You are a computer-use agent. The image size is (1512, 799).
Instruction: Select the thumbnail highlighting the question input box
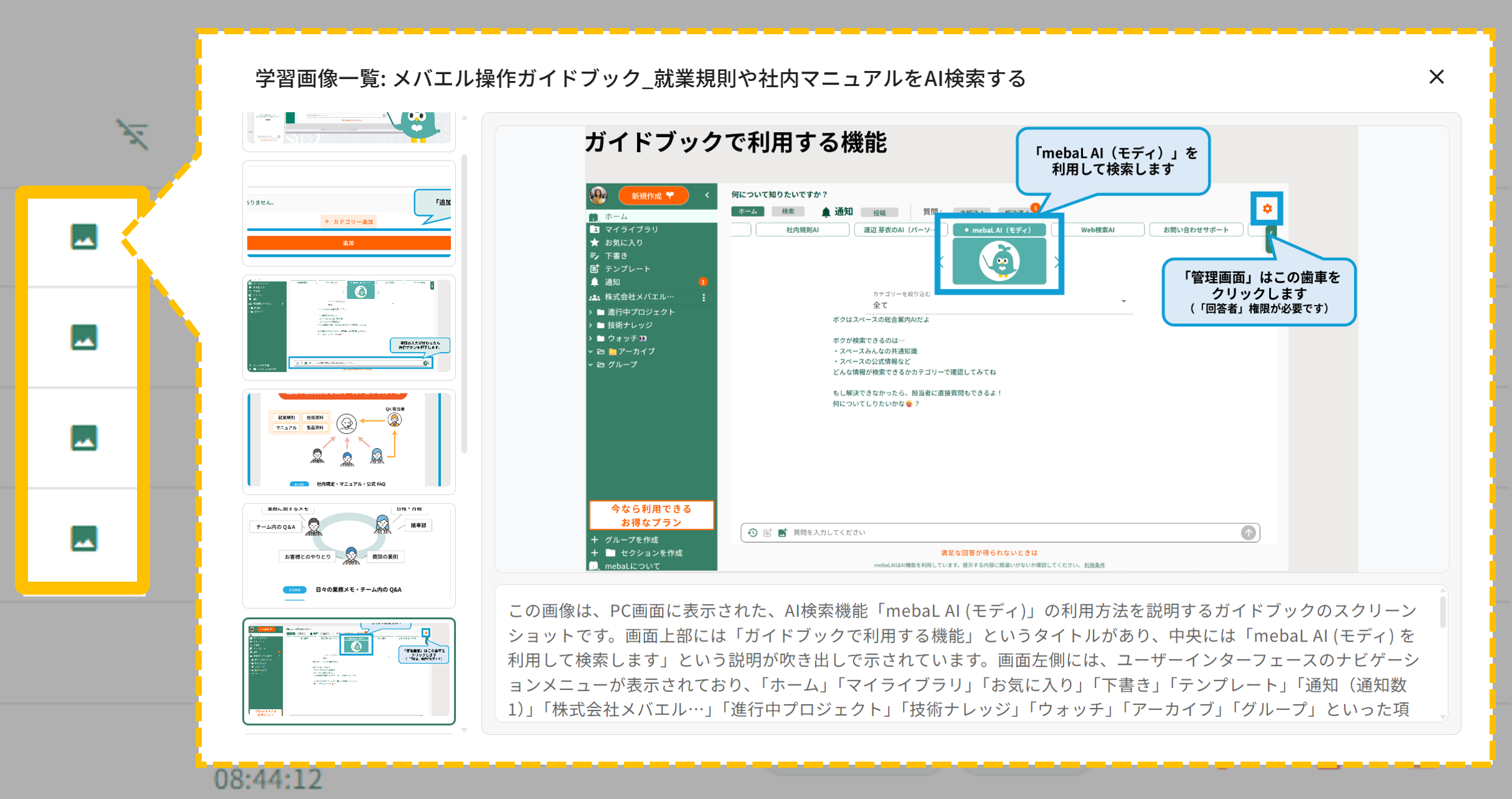[x=349, y=328]
